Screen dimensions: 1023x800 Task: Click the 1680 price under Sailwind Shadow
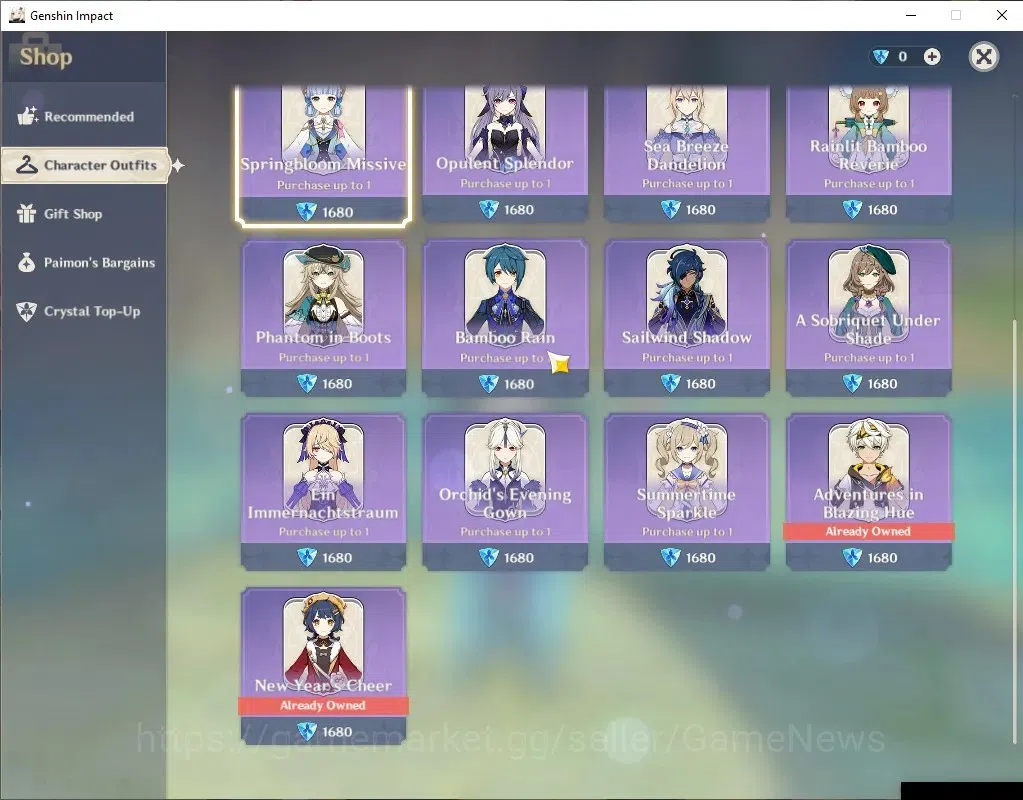click(701, 384)
